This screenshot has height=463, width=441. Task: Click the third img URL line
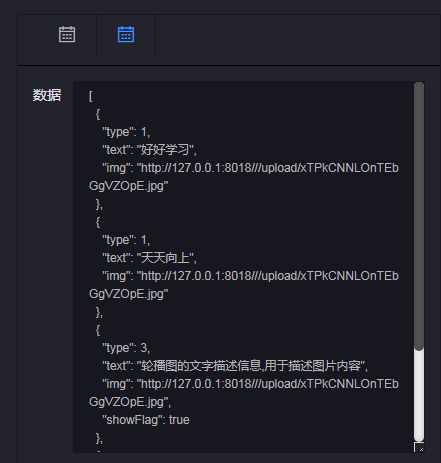250,384
